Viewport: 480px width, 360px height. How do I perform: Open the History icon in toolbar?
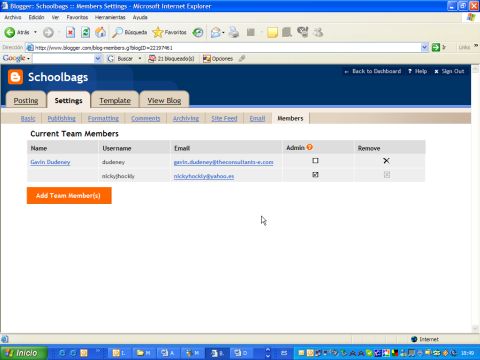[198, 32]
